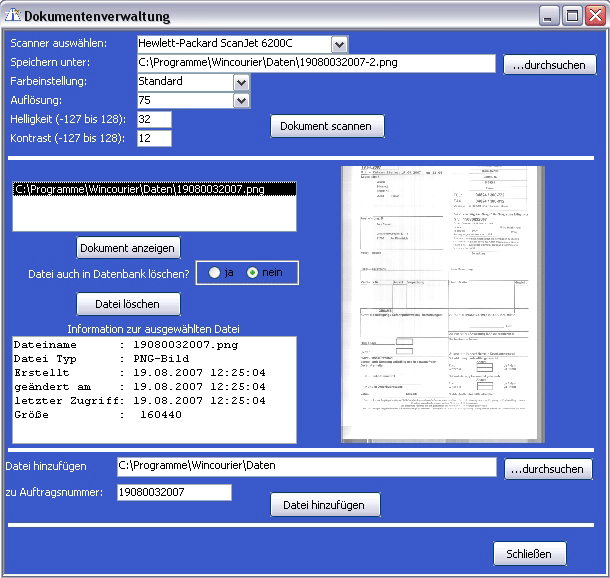Focus the zu Auftragsnummer text field
610x578 pixels.
click(174, 492)
